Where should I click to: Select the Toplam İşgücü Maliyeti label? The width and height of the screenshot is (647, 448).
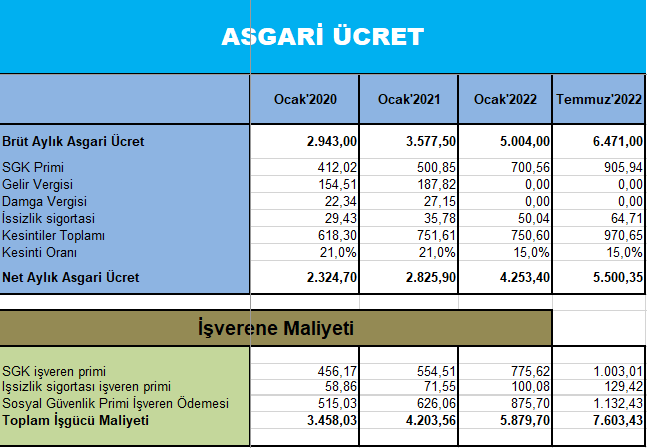pyautogui.click(x=75, y=420)
